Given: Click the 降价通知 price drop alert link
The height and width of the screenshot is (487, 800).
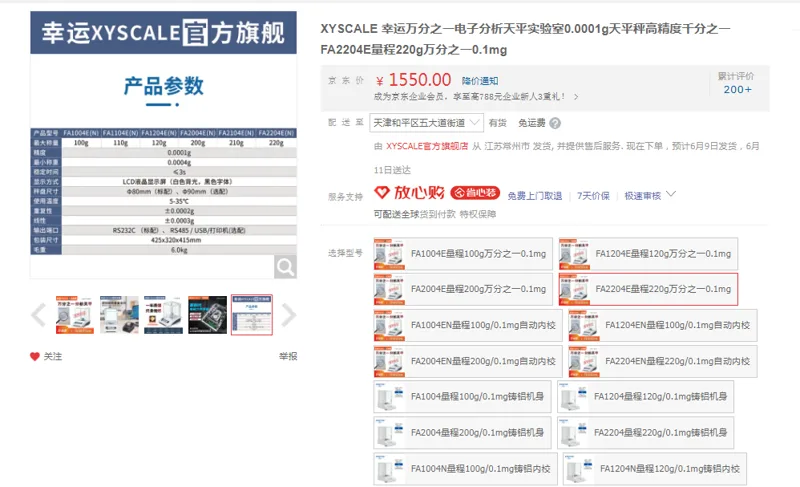Looking at the screenshot, I should (480, 81).
